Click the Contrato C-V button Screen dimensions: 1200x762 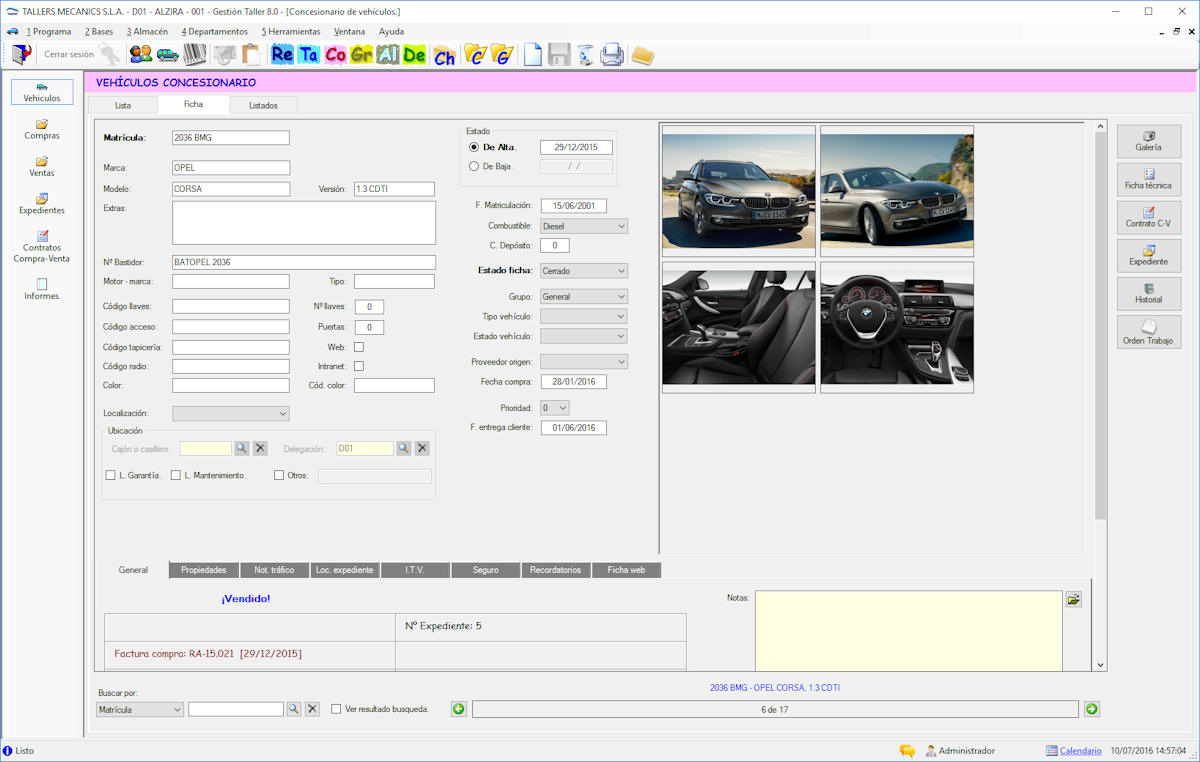(1149, 218)
